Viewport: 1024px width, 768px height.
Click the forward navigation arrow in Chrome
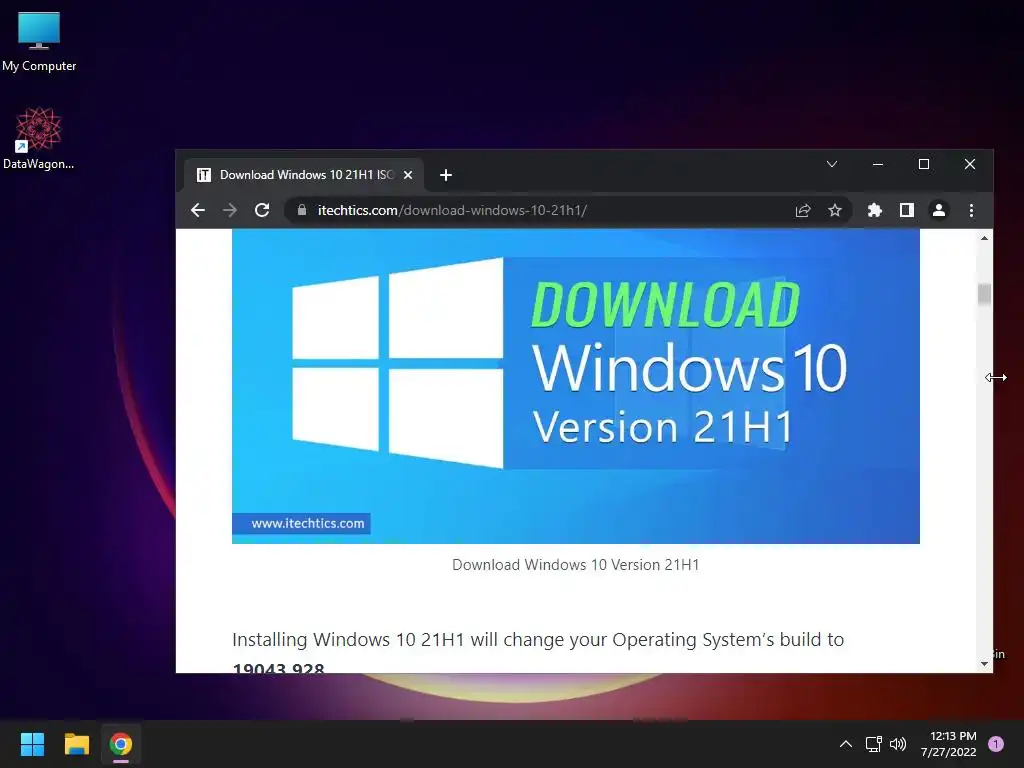[x=230, y=210]
